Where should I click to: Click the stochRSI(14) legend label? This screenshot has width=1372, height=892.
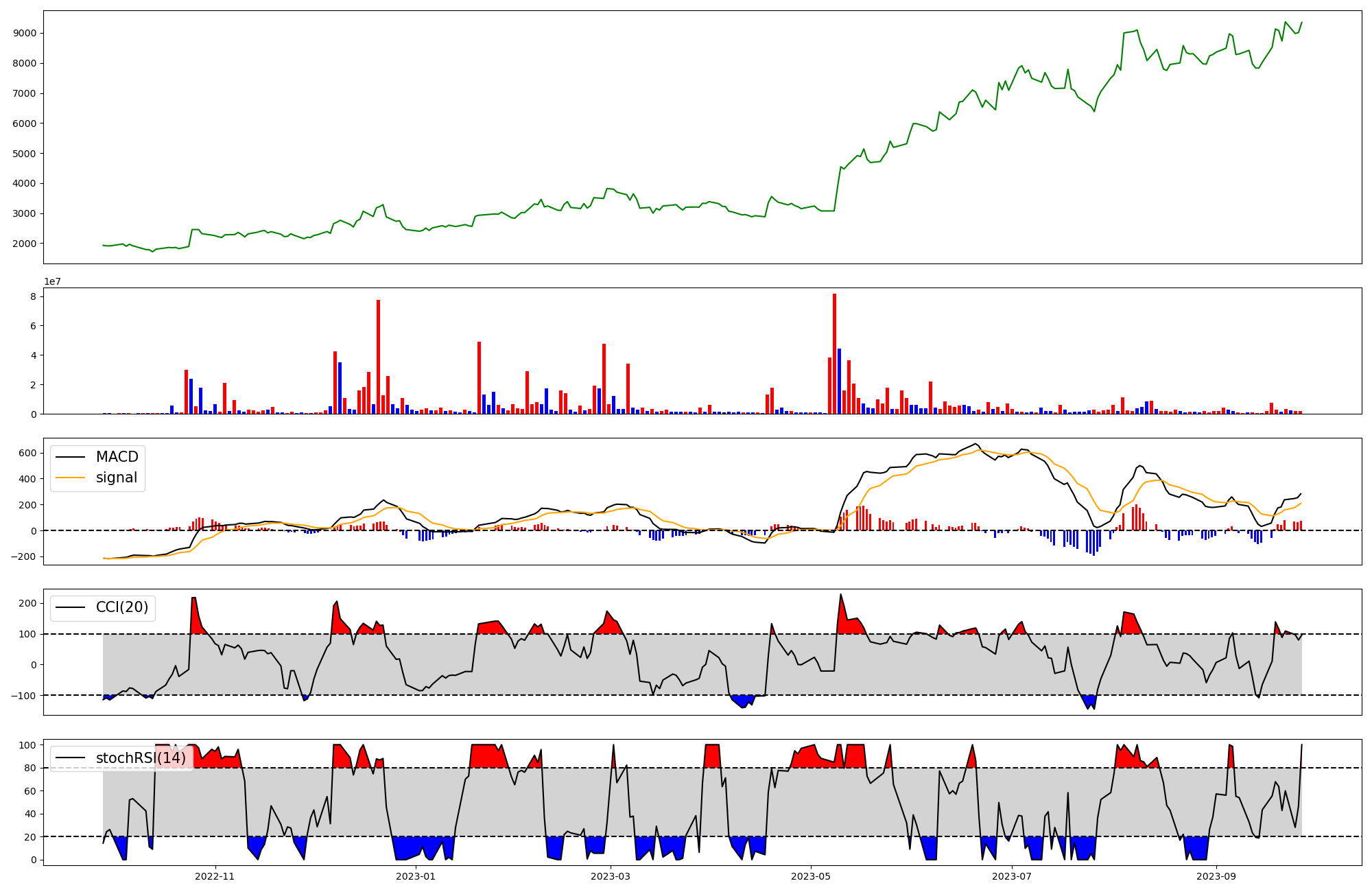pyautogui.click(x=141, y=758)
